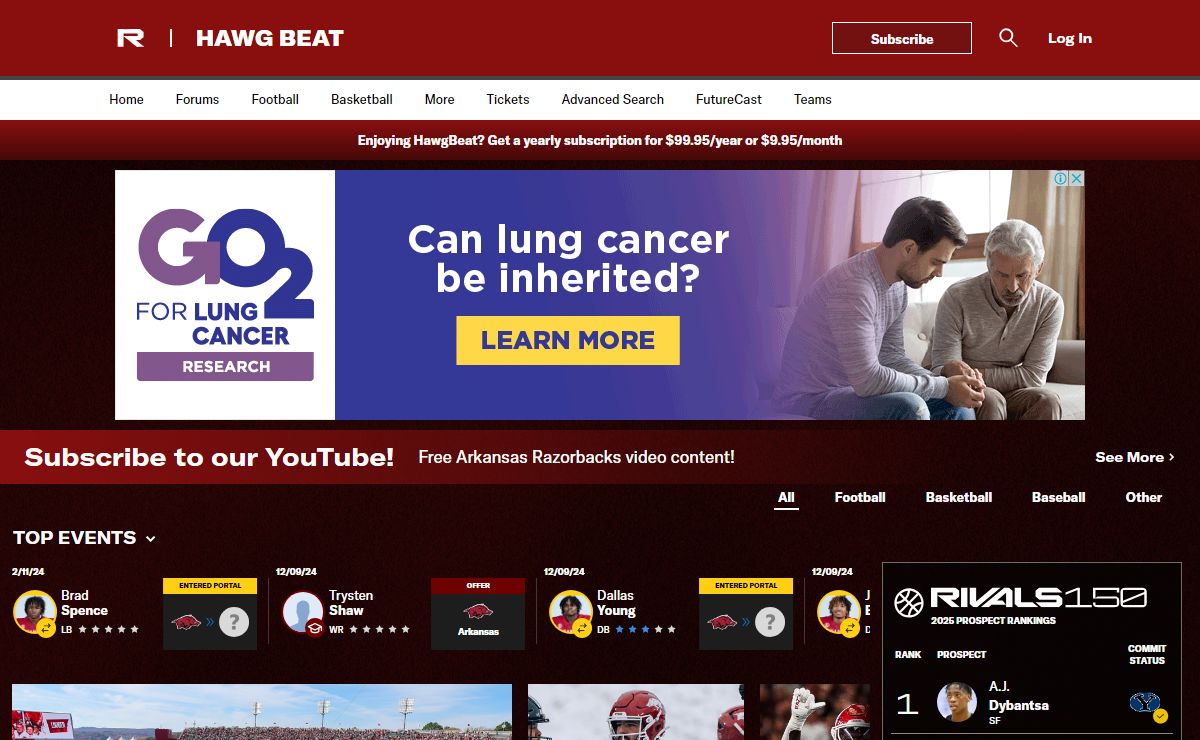Screen dimensions: 1200x740
Task: Click See More on the YouTube banner
Action: (1135, 457)
